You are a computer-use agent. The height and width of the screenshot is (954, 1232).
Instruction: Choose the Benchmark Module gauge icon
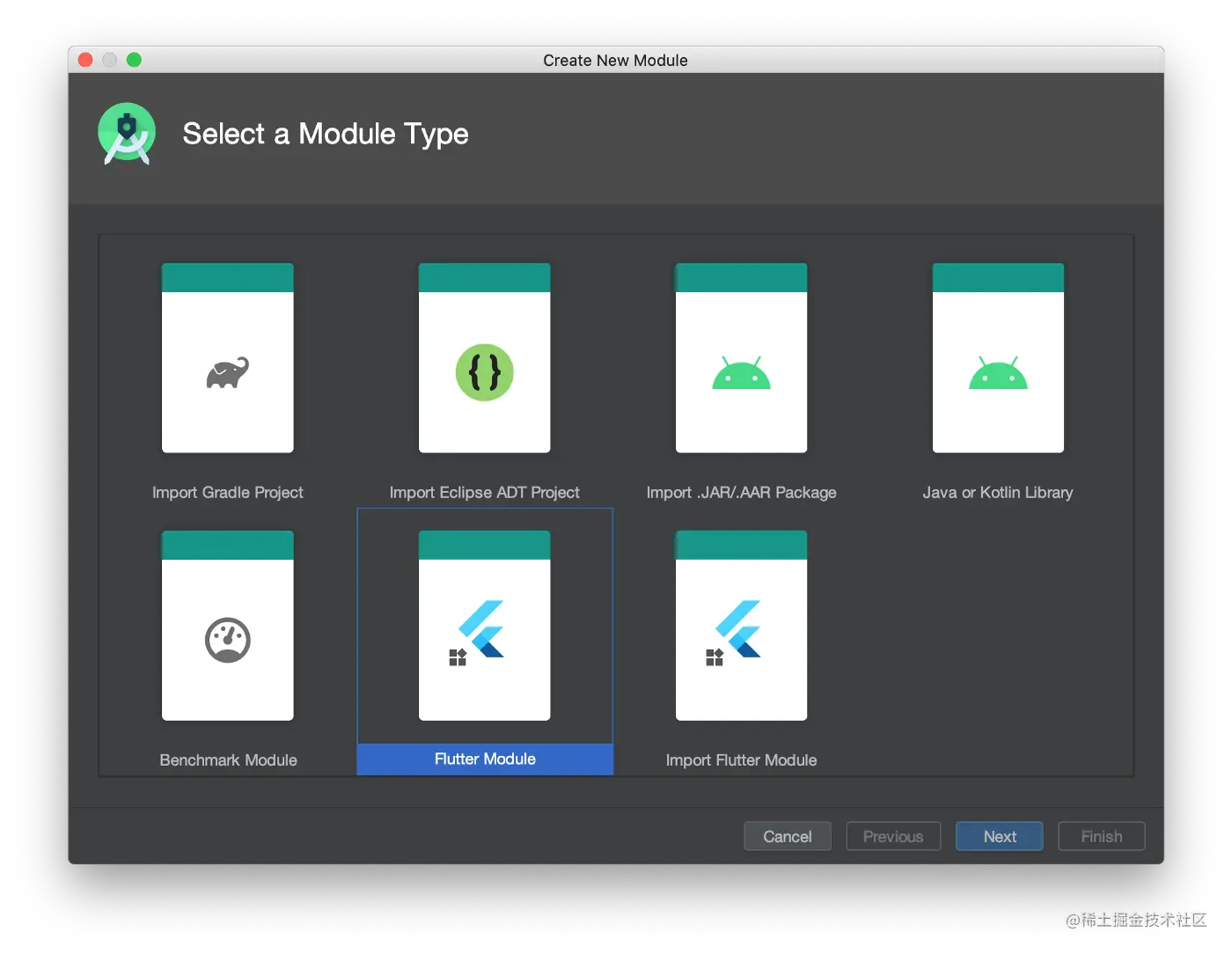(228, 640)
